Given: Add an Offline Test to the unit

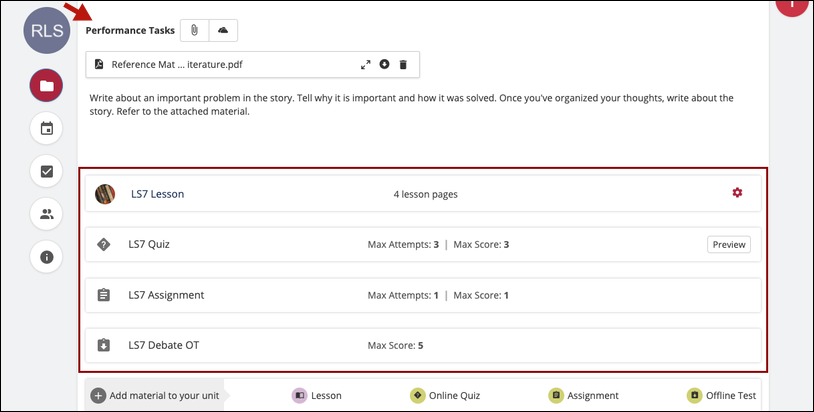Looking at the screenshot, I should point(722,395).
